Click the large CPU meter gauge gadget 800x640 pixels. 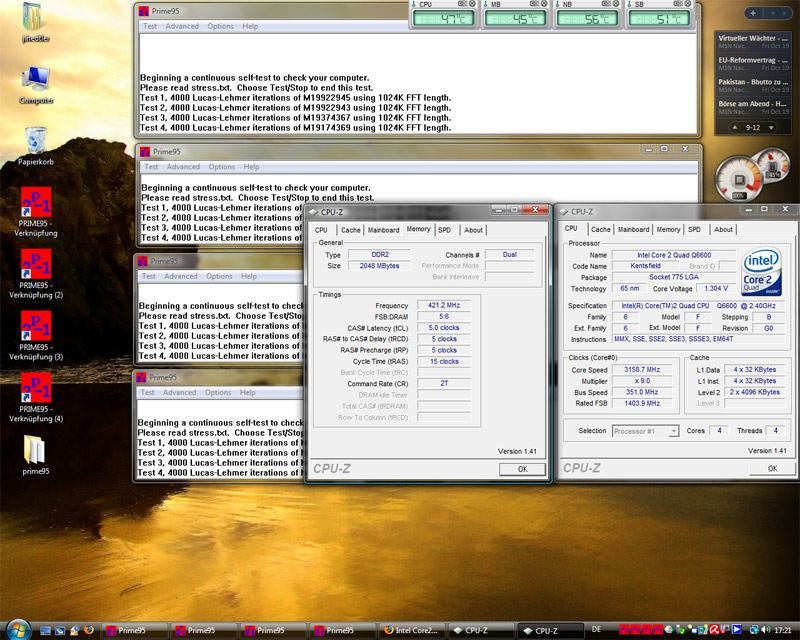[x=738, y=179]
